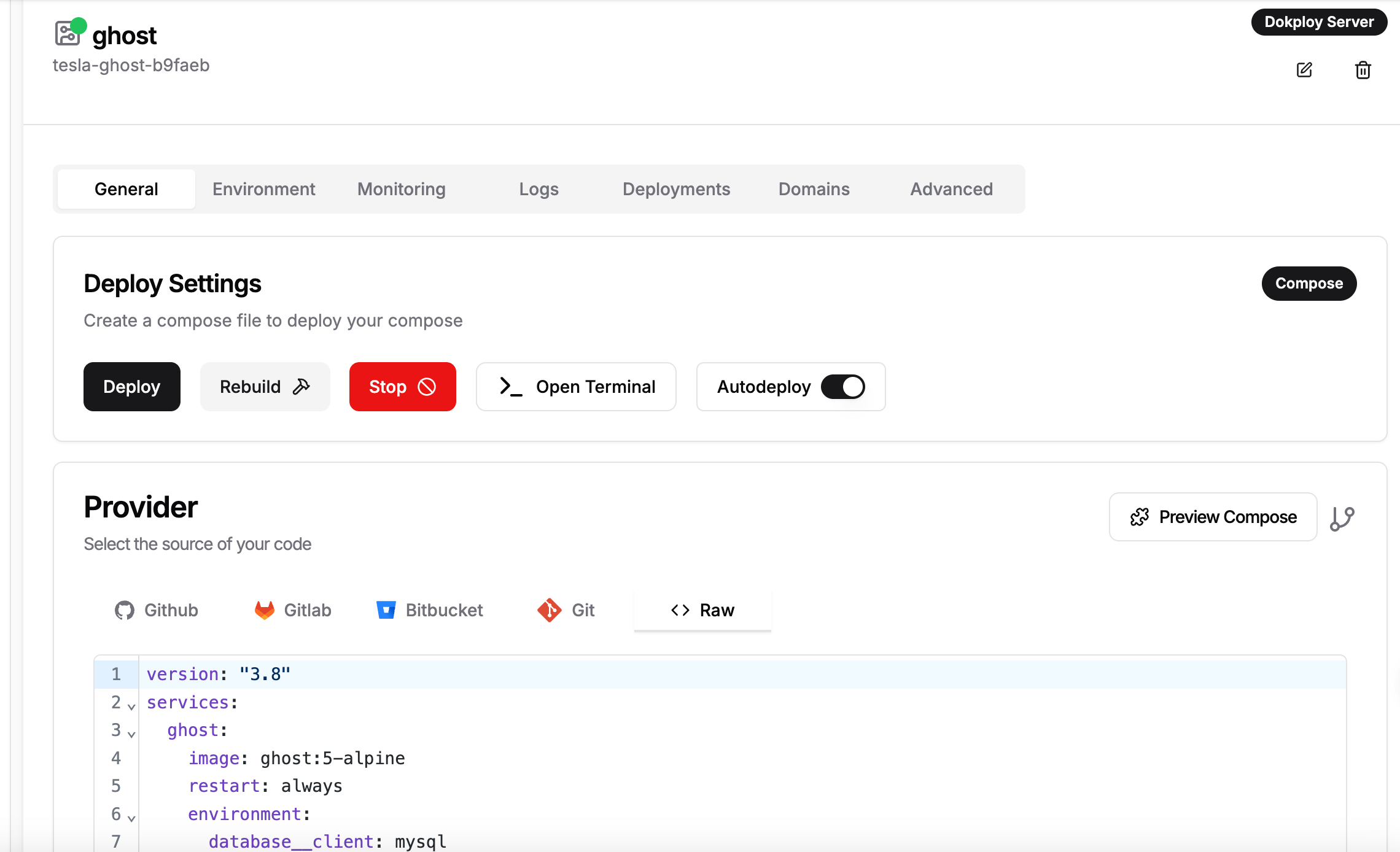Click the Github logo icon

pos(125,610)
